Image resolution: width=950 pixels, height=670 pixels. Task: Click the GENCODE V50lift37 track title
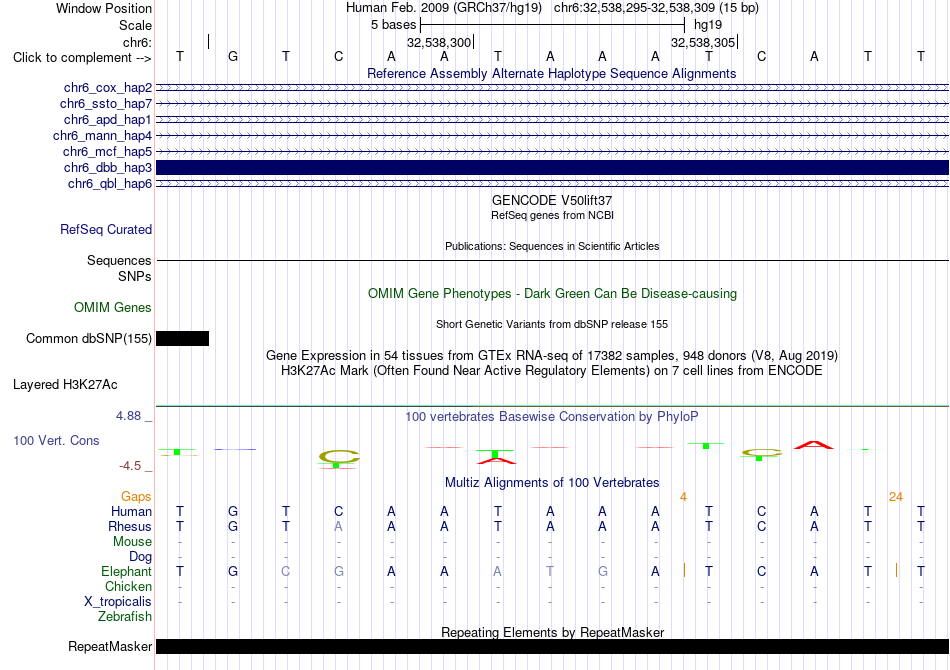click(552, 201)
